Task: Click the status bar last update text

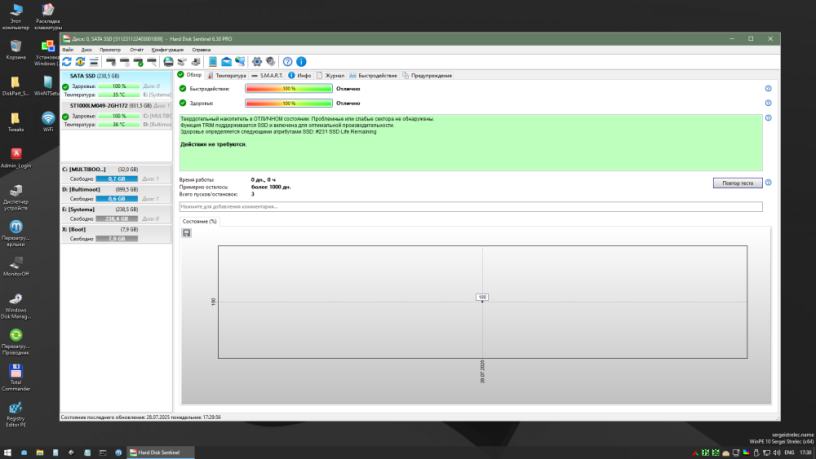Action: click(x=141, y=417)
